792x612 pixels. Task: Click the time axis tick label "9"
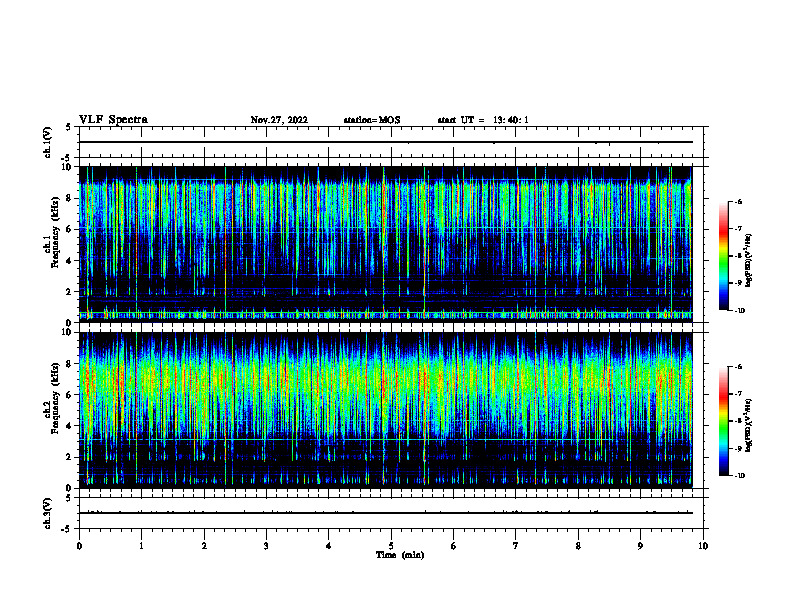click(x=640, y=546)
